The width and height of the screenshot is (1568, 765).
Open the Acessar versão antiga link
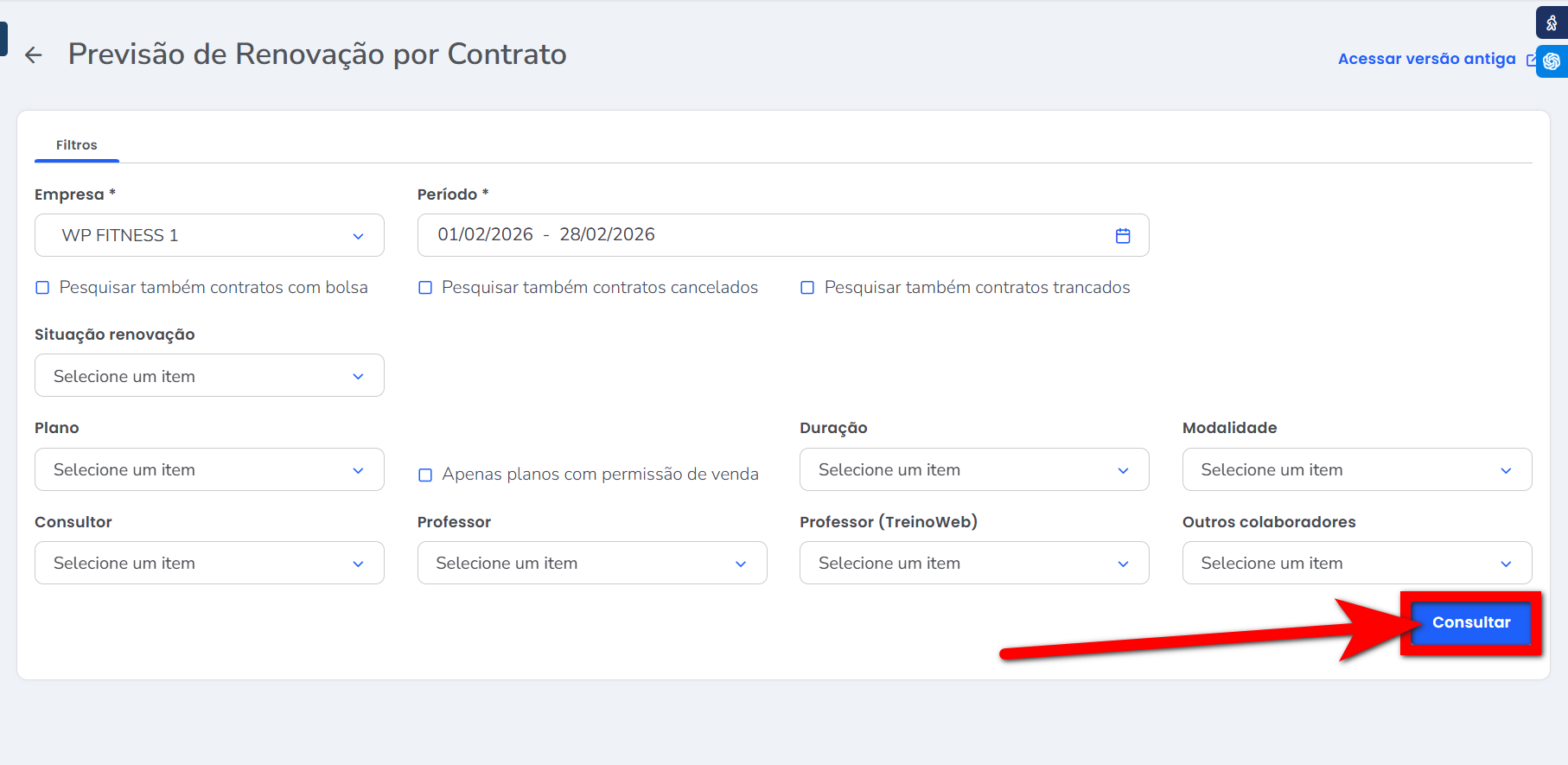pos(1426,59)
